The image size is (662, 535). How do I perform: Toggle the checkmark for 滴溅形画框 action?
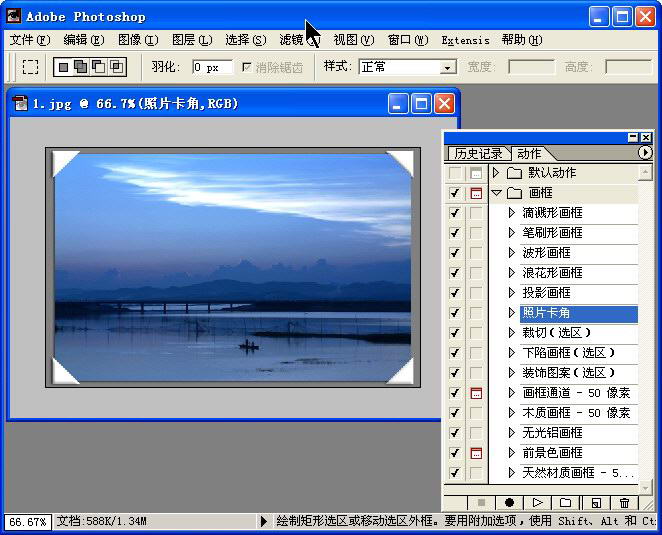tap(455, 213)
